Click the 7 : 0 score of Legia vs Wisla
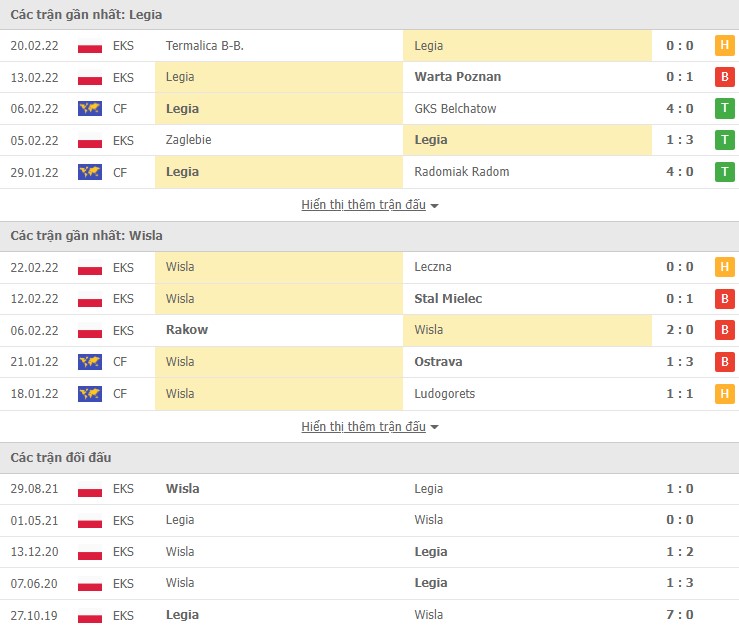 tap(679, 615)
